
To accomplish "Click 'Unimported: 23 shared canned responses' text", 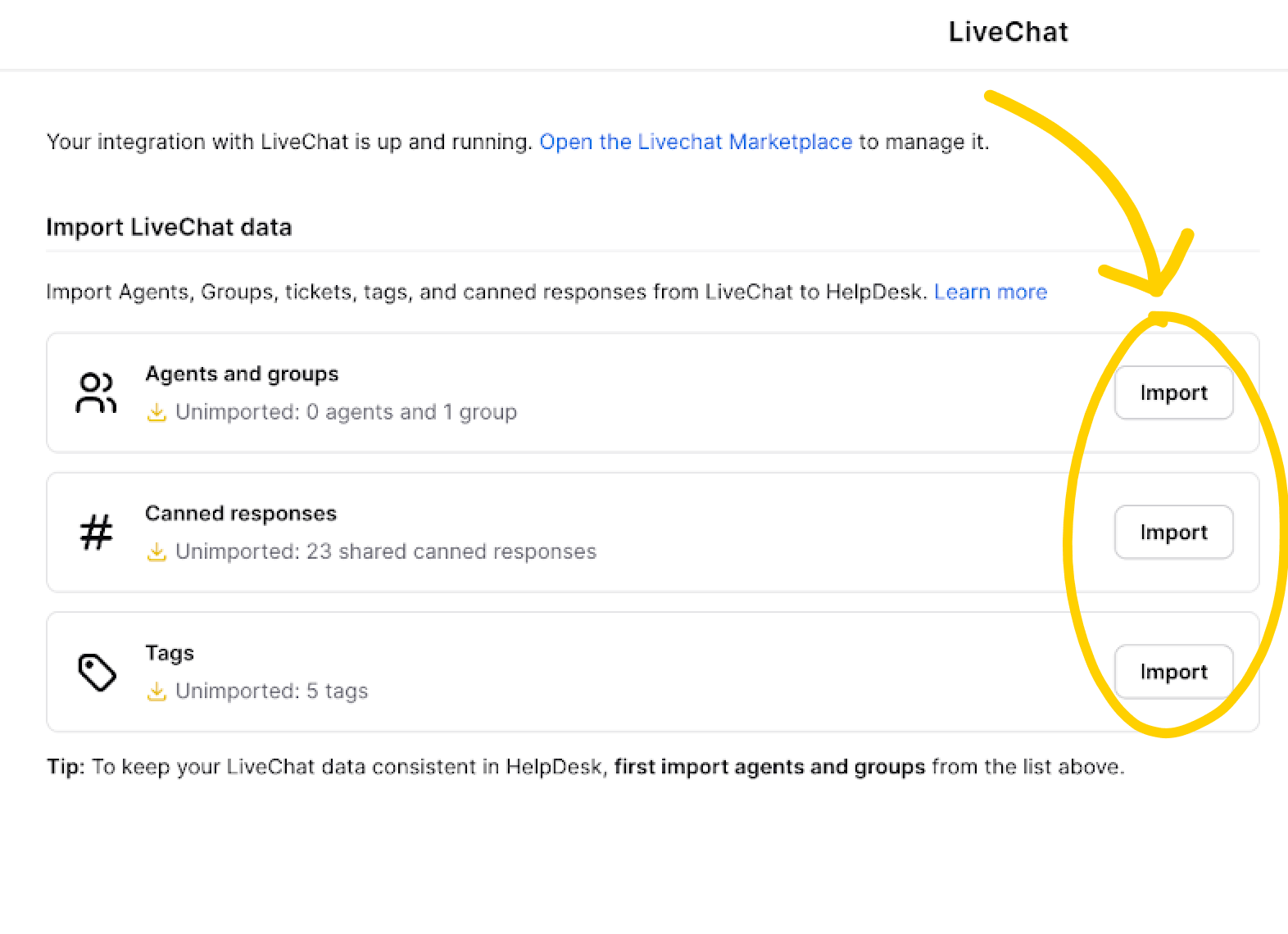I will point(386,551).
